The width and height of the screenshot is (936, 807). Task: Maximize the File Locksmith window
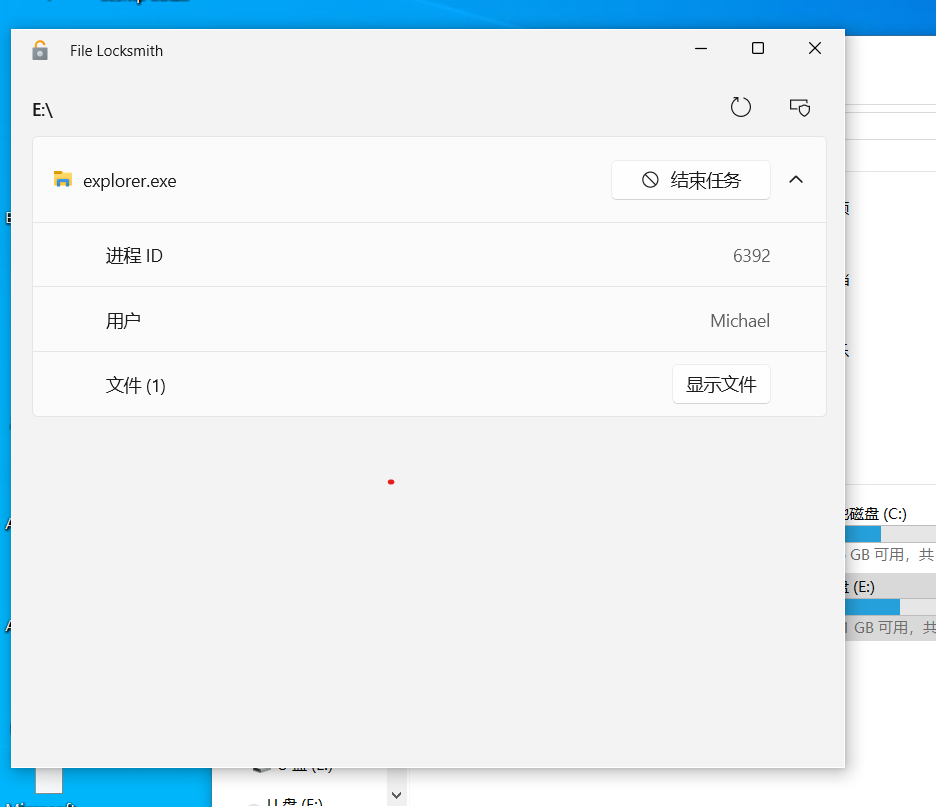(x=758, y=48)
